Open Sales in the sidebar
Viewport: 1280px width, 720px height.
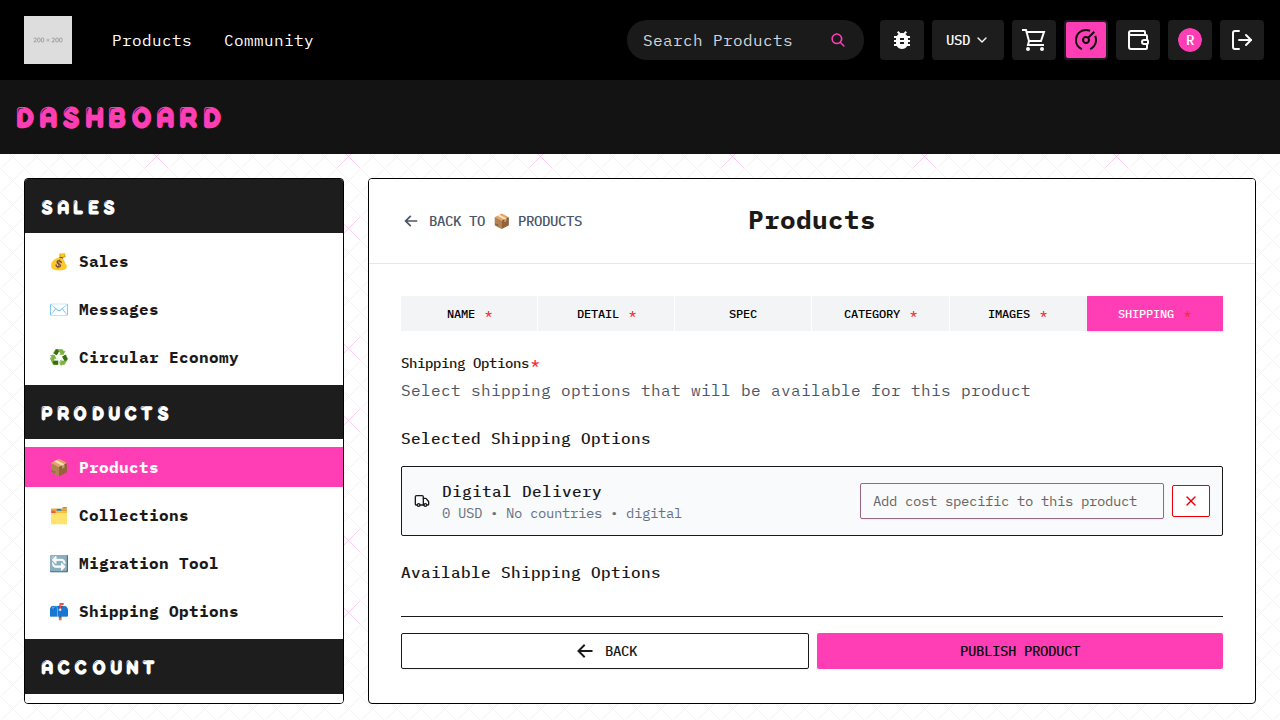184,262
